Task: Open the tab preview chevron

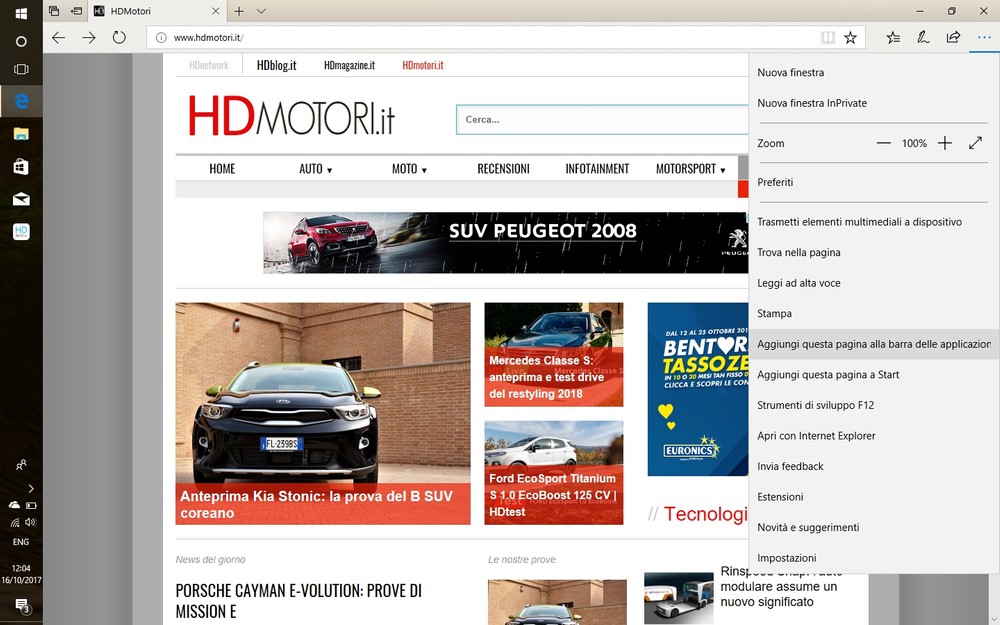Action: [x=261, y=11]
